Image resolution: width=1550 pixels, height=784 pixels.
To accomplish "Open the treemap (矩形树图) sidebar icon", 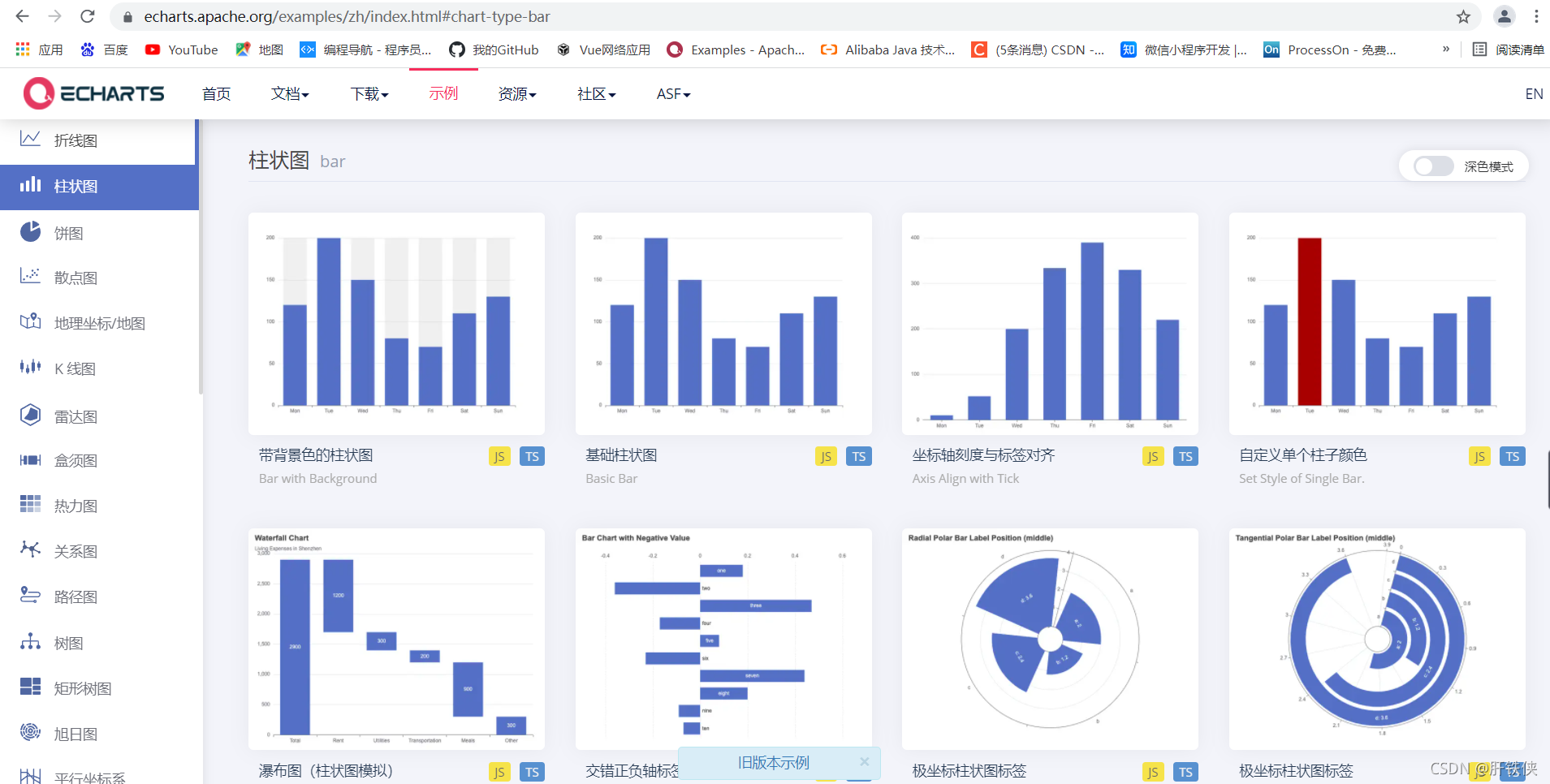I will (x=30, y=687).
